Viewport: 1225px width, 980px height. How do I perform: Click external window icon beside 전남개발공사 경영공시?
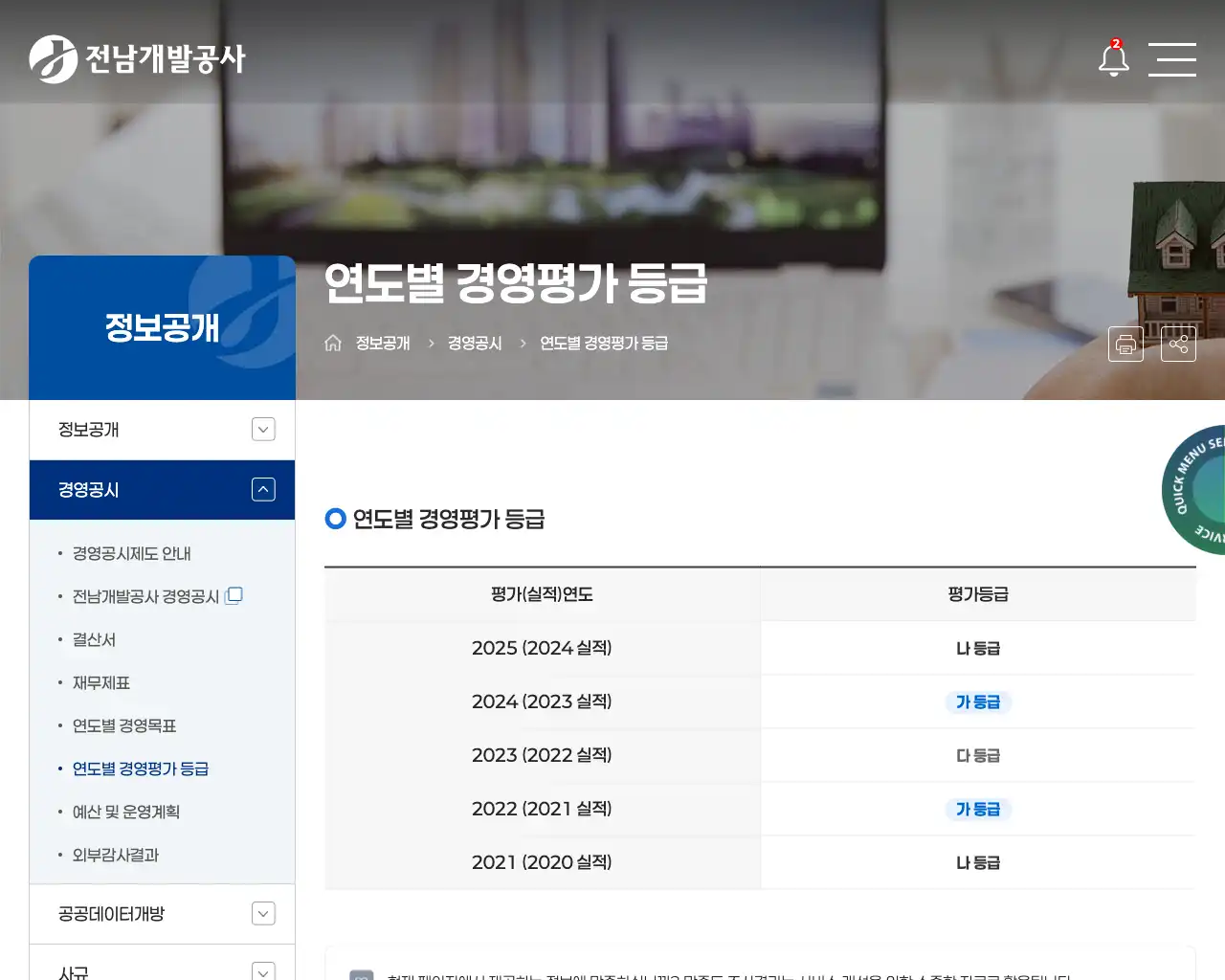pos(234,595)
